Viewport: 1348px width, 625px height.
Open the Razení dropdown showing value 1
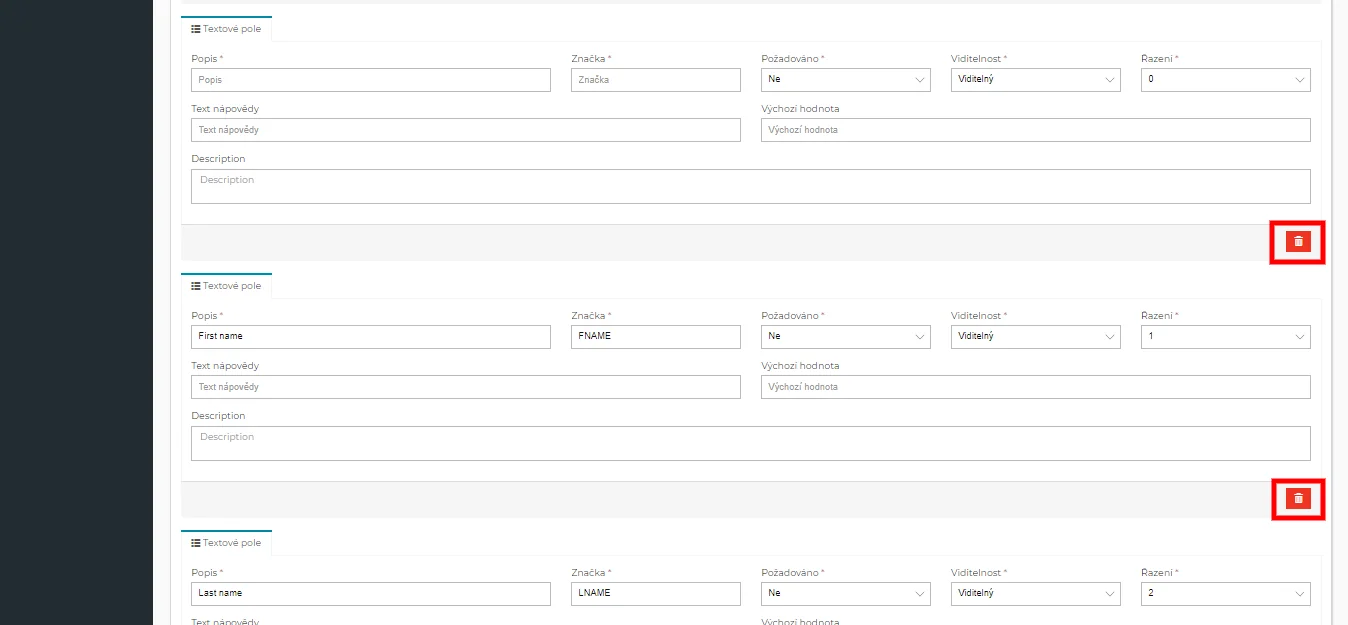click(1225, 337)
